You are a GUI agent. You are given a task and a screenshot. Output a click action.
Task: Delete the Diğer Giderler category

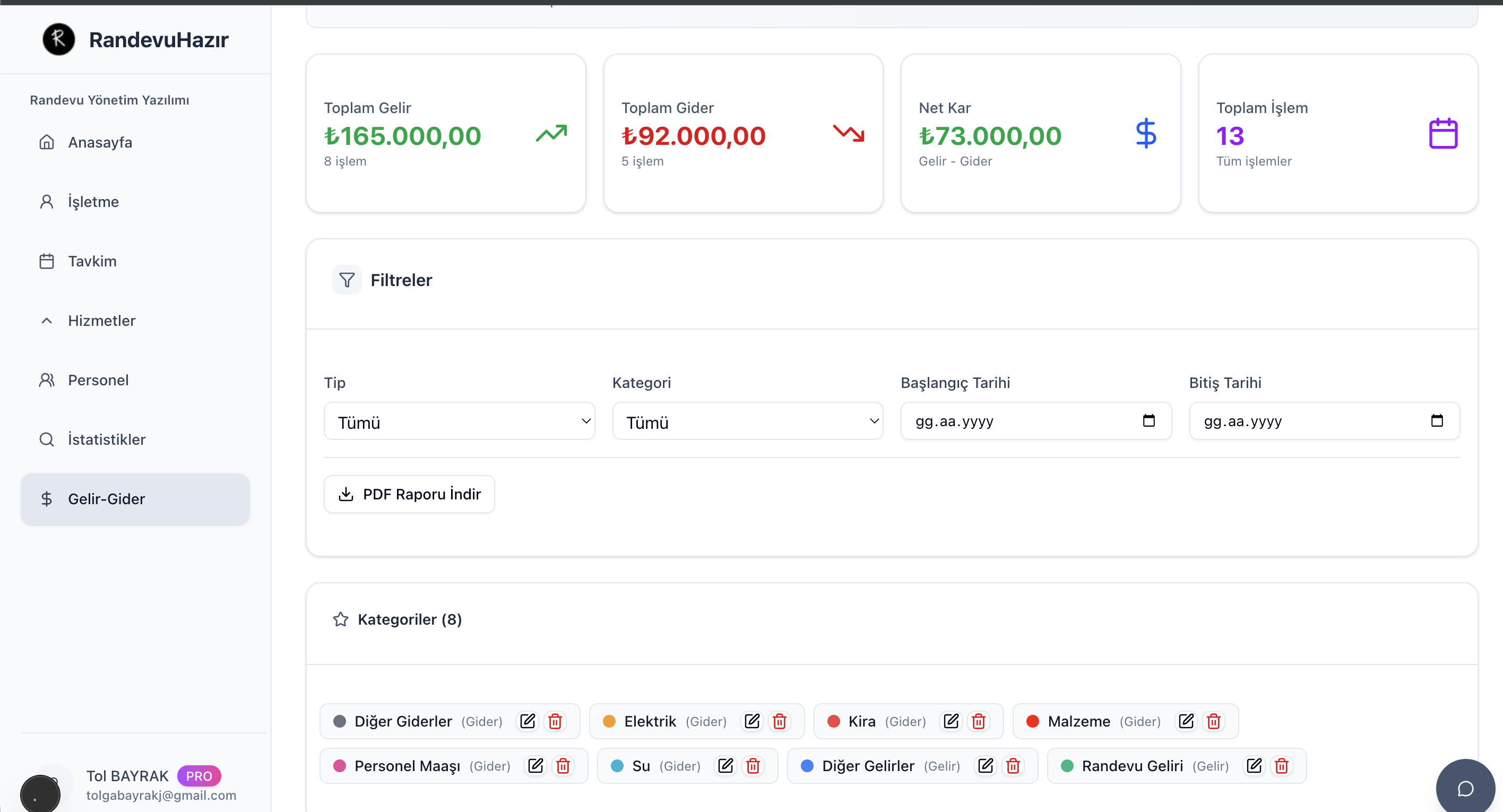[555, 721]
